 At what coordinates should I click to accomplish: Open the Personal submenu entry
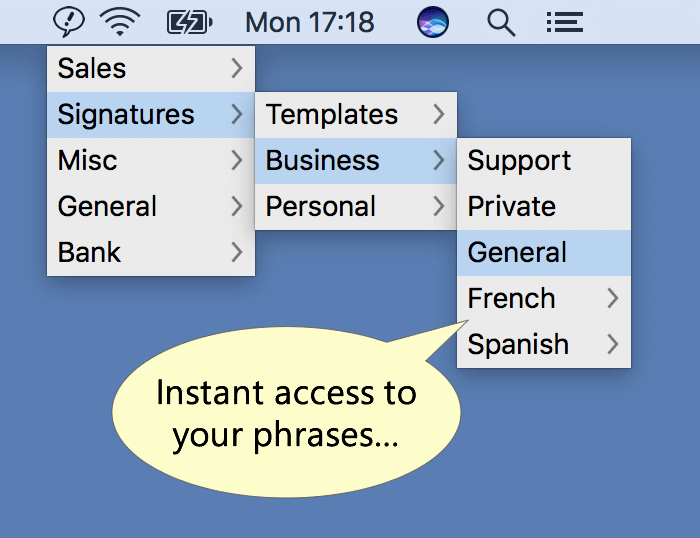click(x=356, y=207)
